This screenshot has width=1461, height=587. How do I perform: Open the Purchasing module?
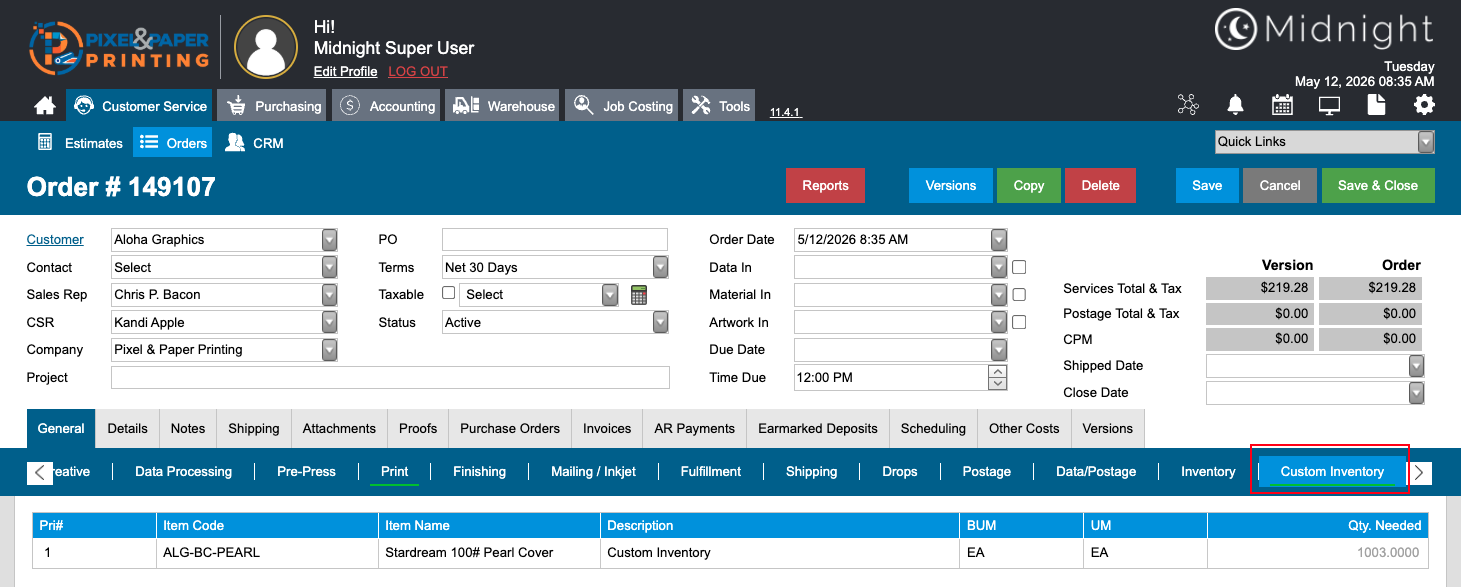tap(272, 106)
